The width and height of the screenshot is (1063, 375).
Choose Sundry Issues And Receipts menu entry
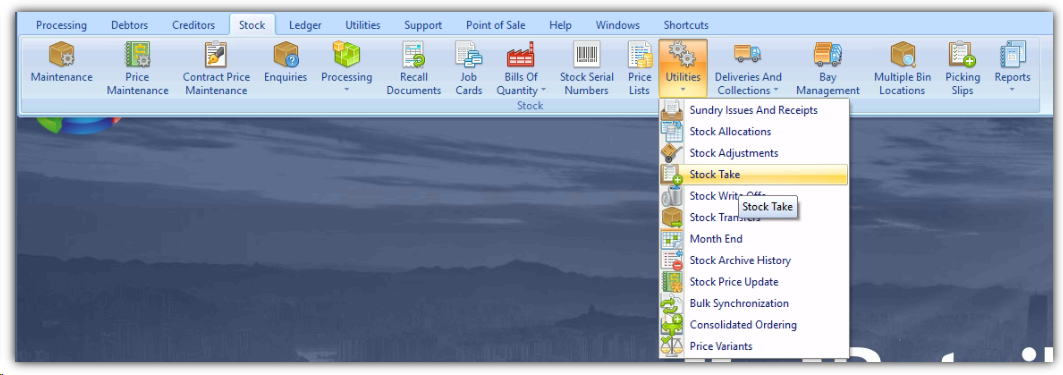click(x=754, y=110)
